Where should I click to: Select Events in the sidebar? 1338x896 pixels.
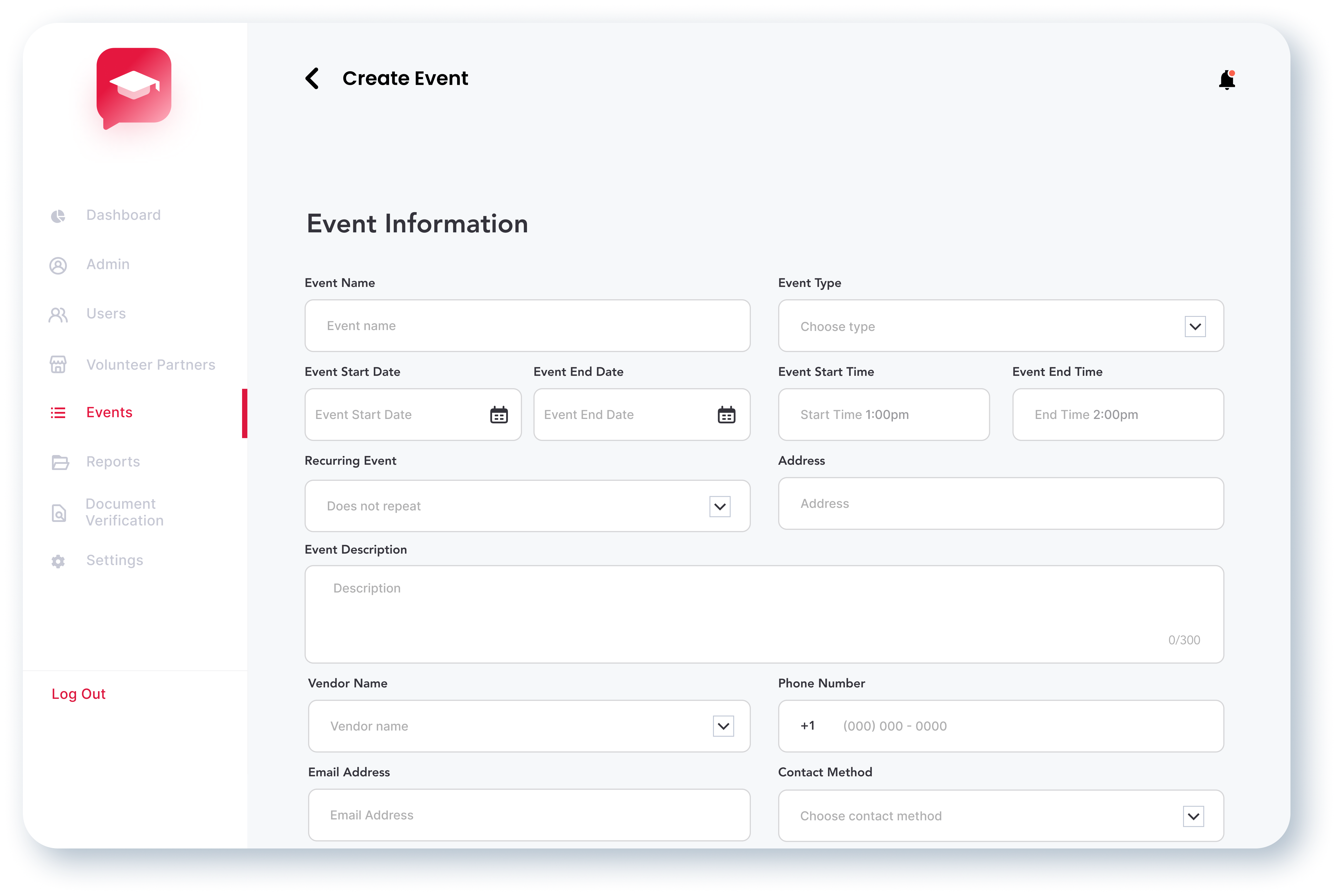pos(109,413)
